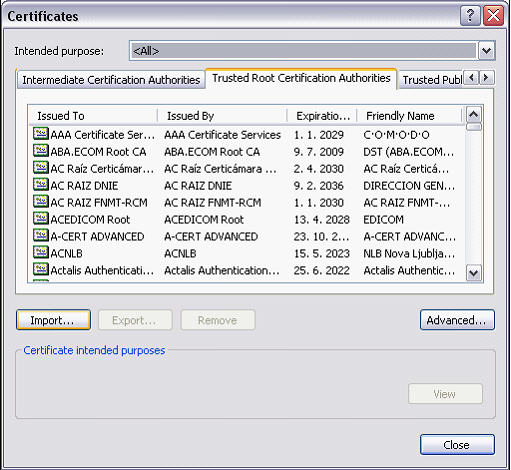Click the View button
Viewport: 511px width, 470px height.
pyautogui.click(x=445, y=394)
